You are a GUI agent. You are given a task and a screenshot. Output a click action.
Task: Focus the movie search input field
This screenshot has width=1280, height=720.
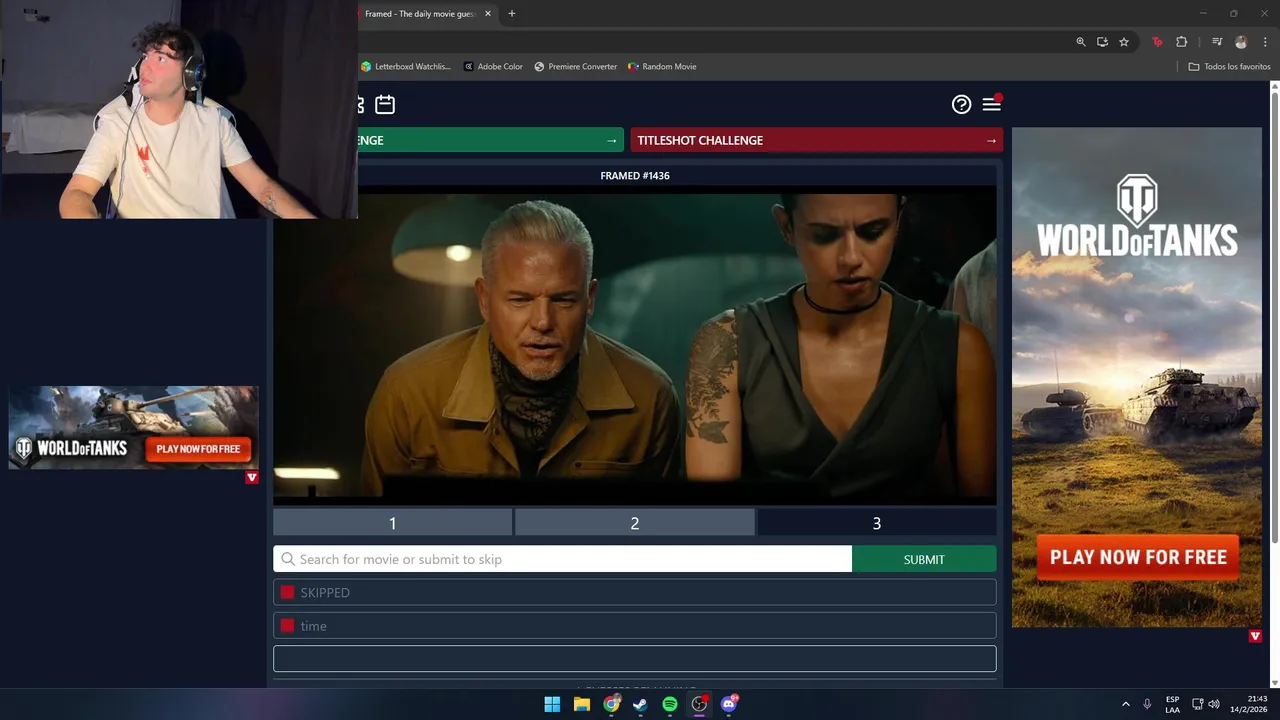(562, 559)
